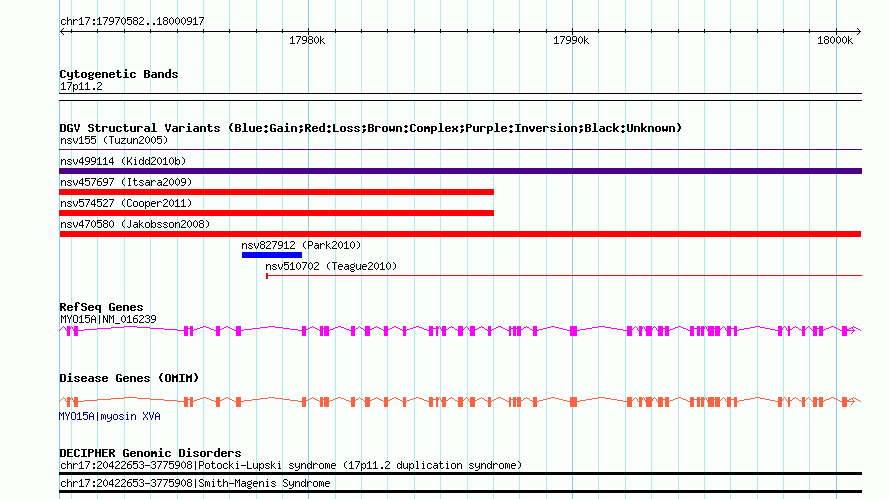The image size is (890, 499).
Task: Click the left arrow of the ruler
Action: [63, 32]
